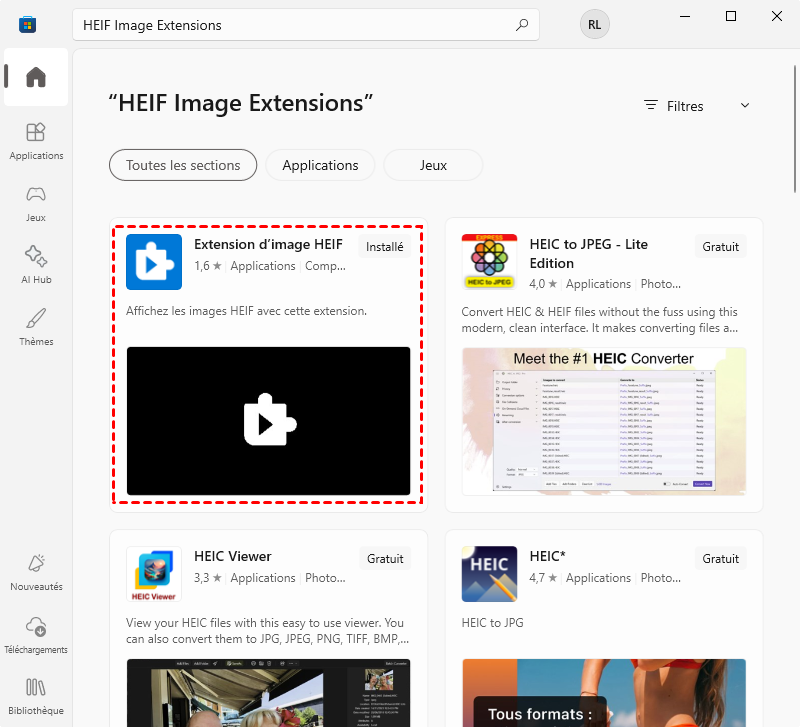Click the search magnifier icon

click(x=521, y=25)
